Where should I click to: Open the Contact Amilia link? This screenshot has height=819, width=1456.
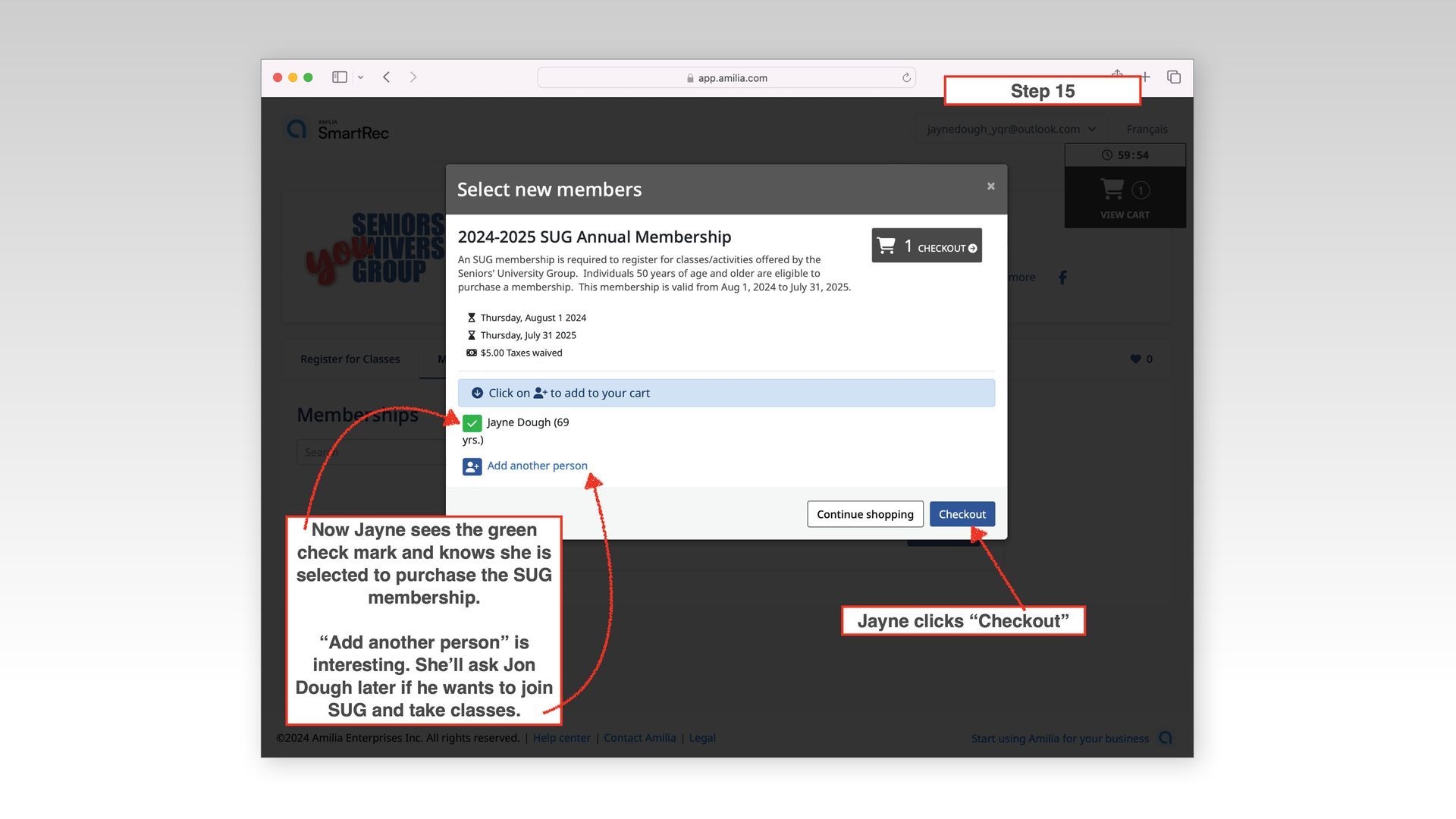click(x=639, y=738)
